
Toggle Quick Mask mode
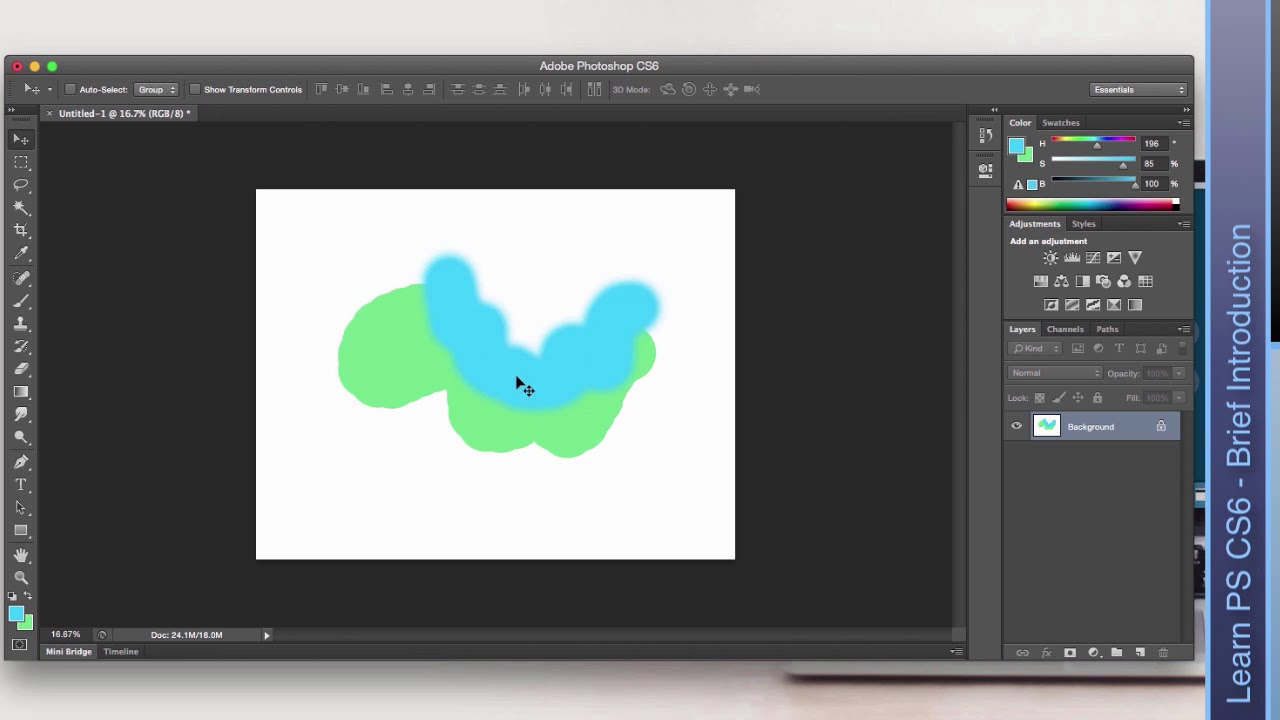coord(21,645)
